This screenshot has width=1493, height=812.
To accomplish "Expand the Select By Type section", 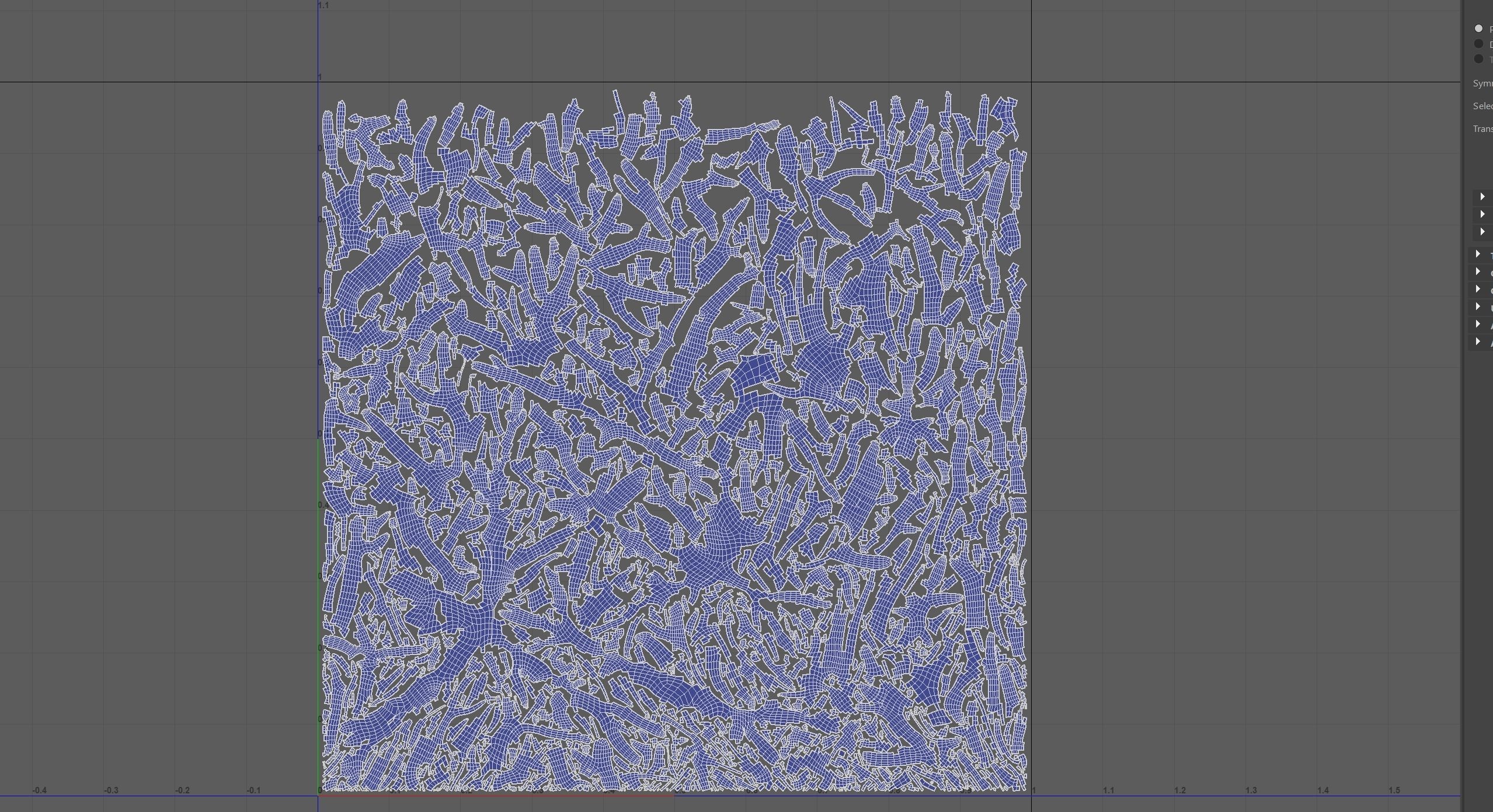I will coord(1482,214).
